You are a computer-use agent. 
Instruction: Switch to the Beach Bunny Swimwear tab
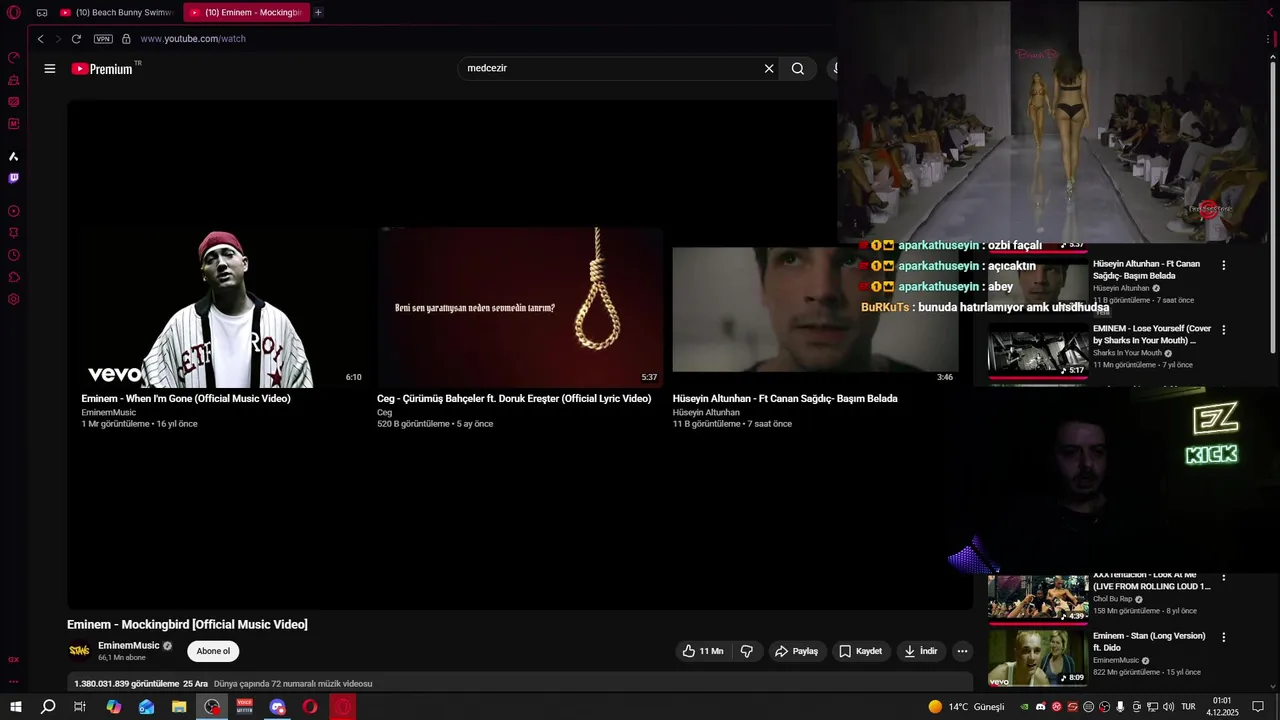pos(117,13)
